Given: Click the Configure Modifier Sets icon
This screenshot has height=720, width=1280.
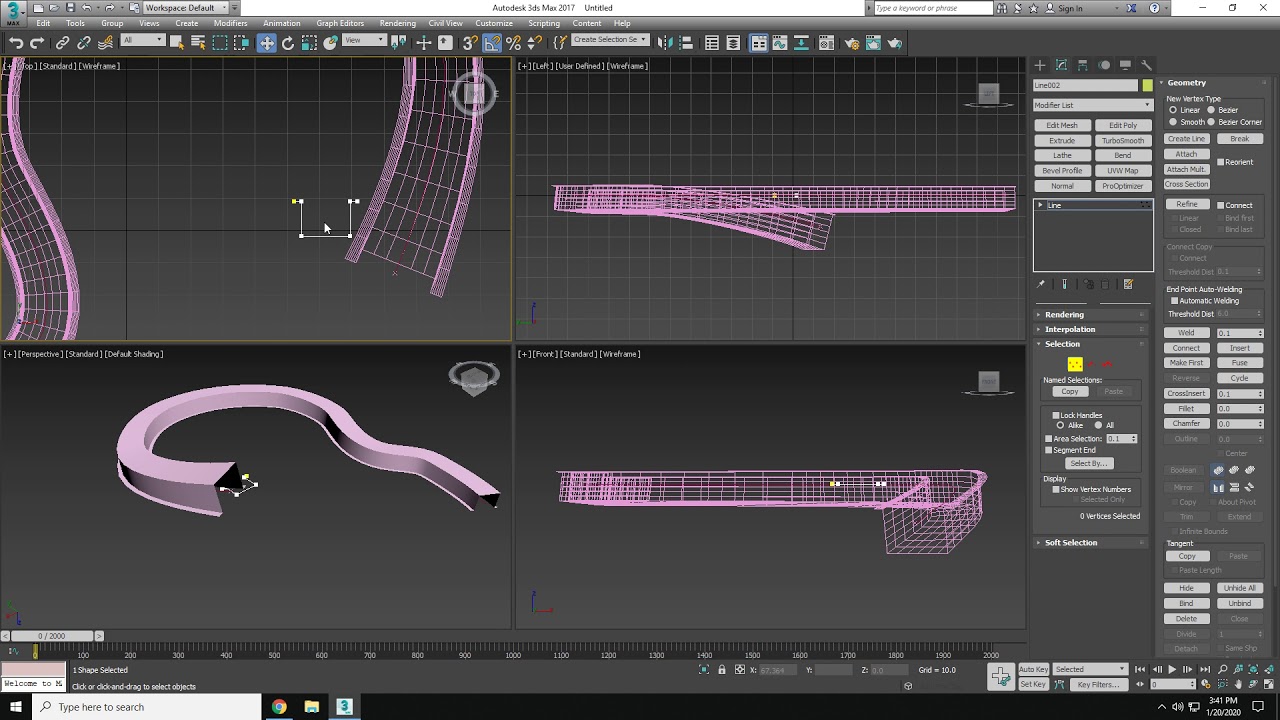Looking at the screenshot, I should (1128, 284).
